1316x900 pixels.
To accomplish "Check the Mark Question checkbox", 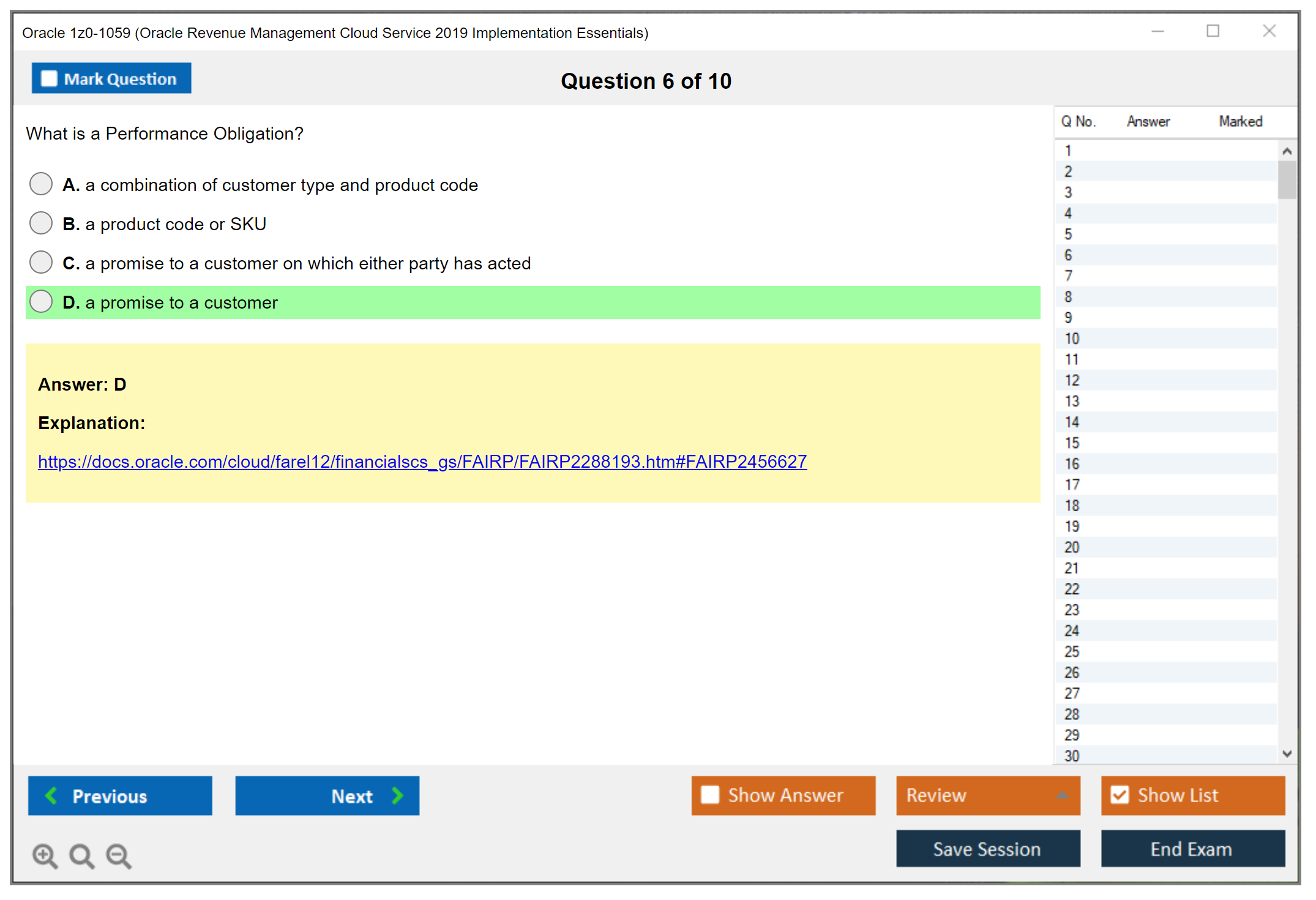I will (48, 78).
